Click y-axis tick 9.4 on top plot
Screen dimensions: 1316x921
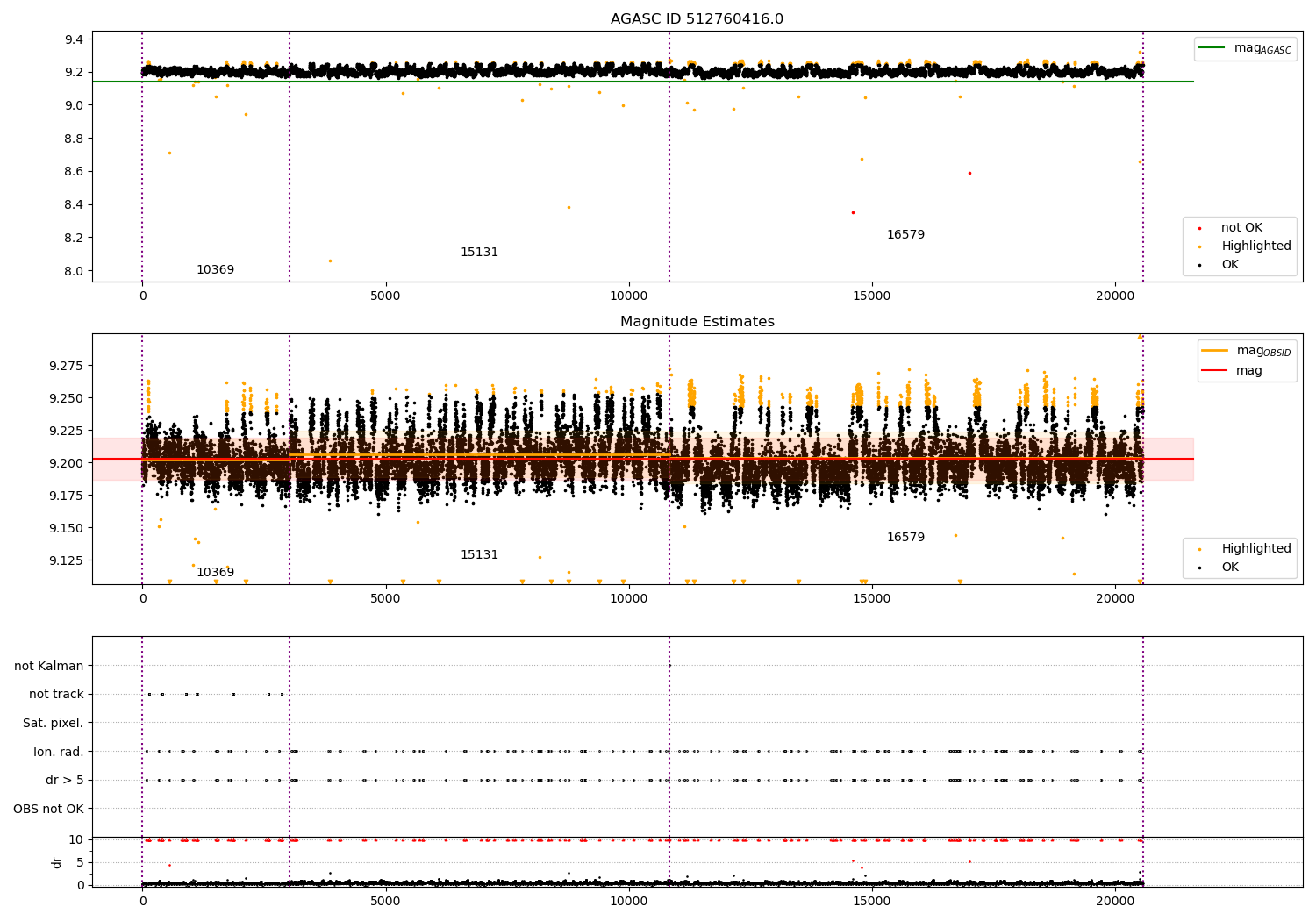point(75,39)
